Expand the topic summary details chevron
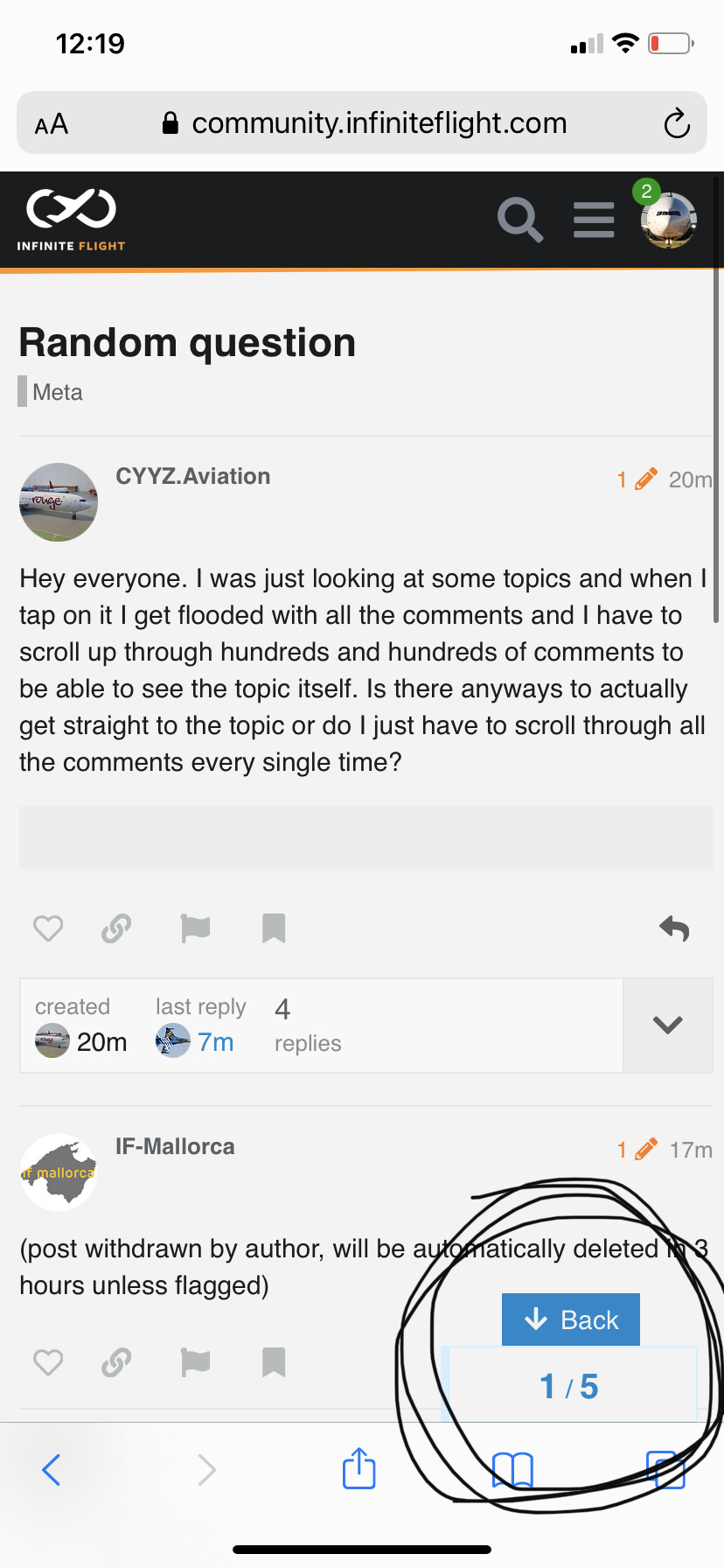 click(x=667, y=1025)
